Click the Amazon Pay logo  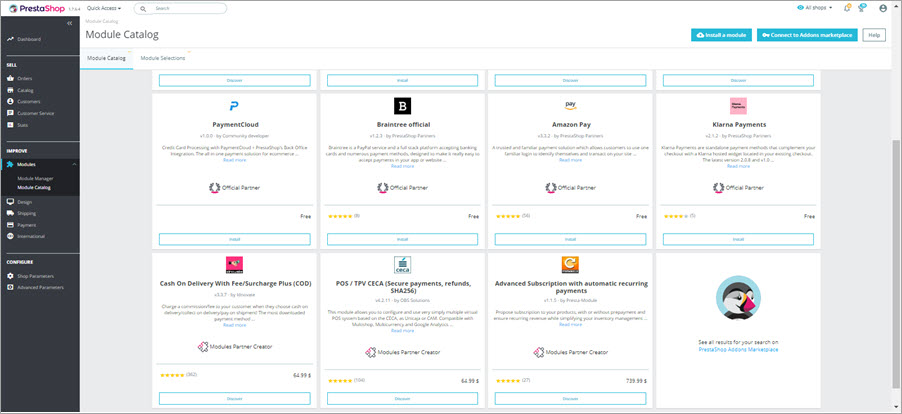570,106
